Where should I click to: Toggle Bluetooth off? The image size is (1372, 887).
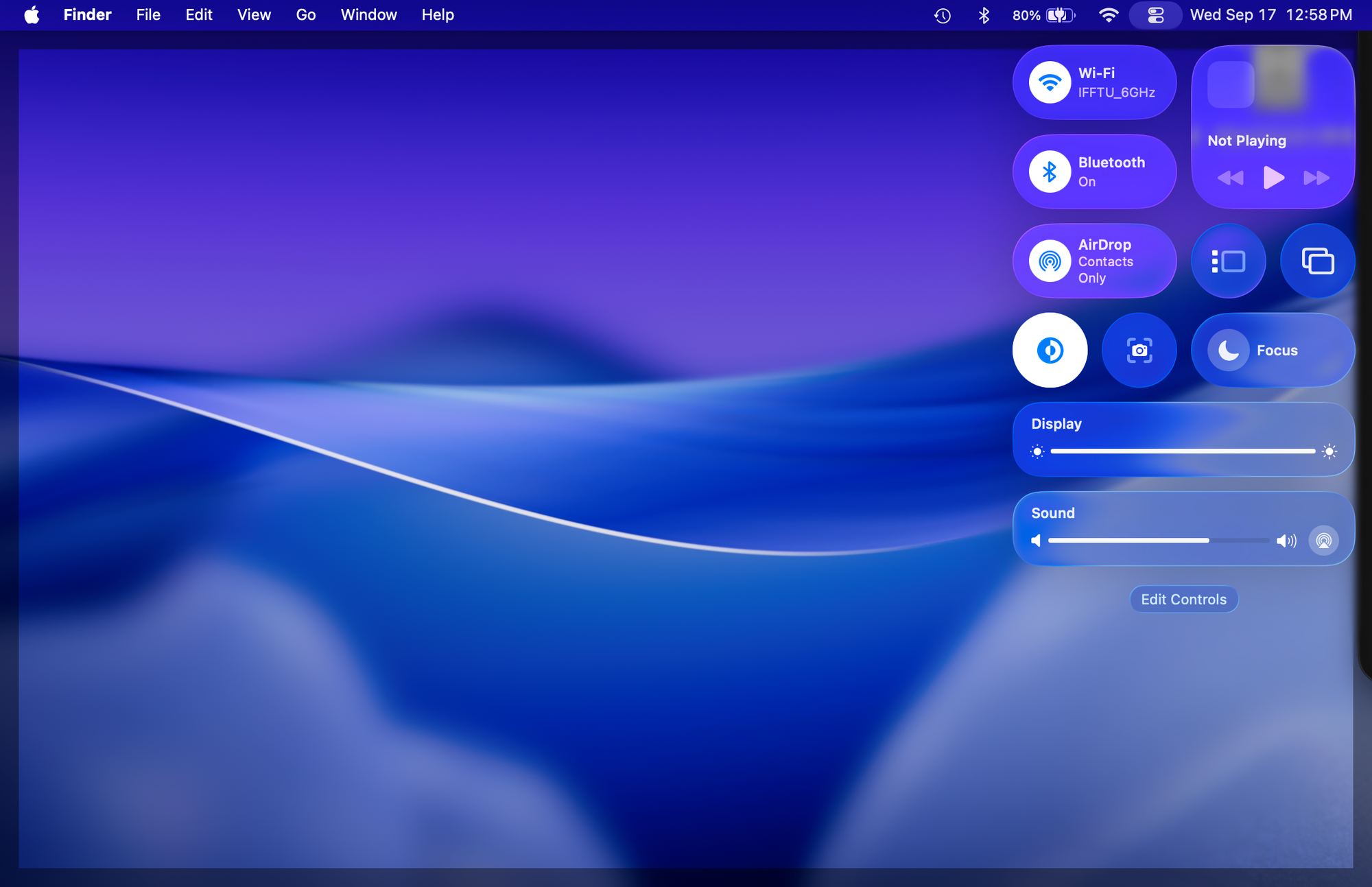[1048, 171]
